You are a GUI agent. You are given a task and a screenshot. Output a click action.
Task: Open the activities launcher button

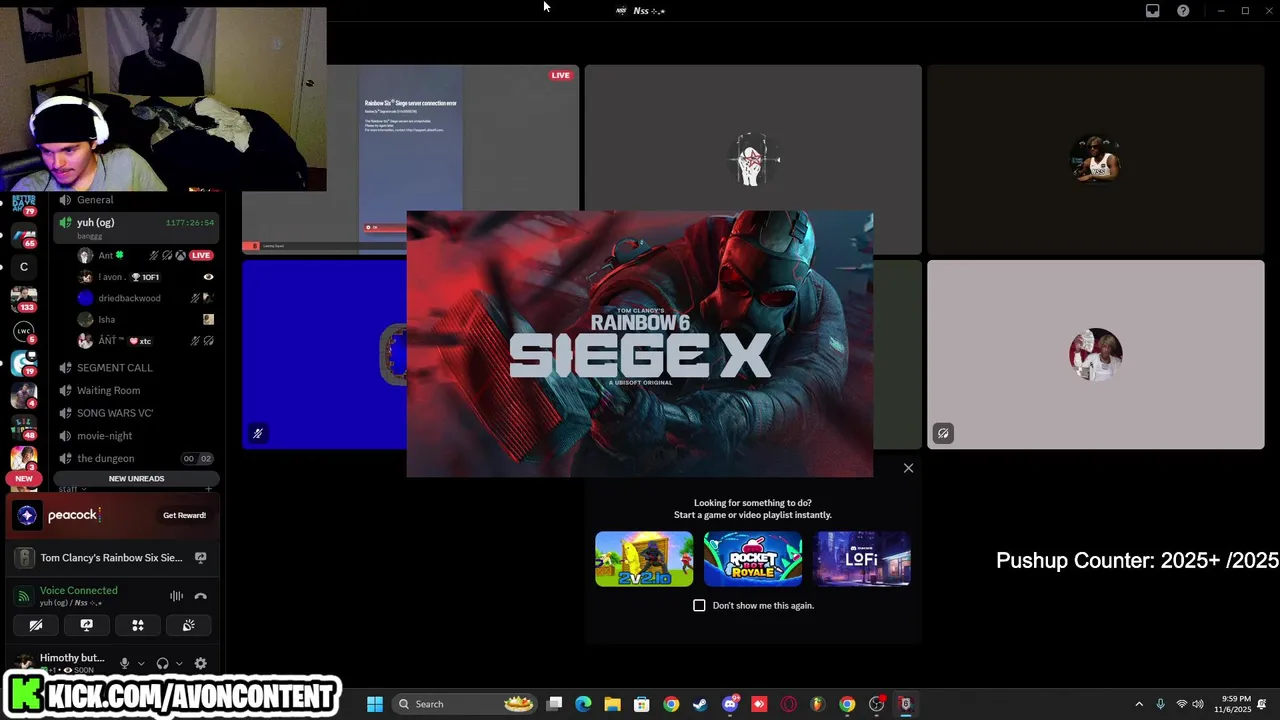tap(138, 625)
